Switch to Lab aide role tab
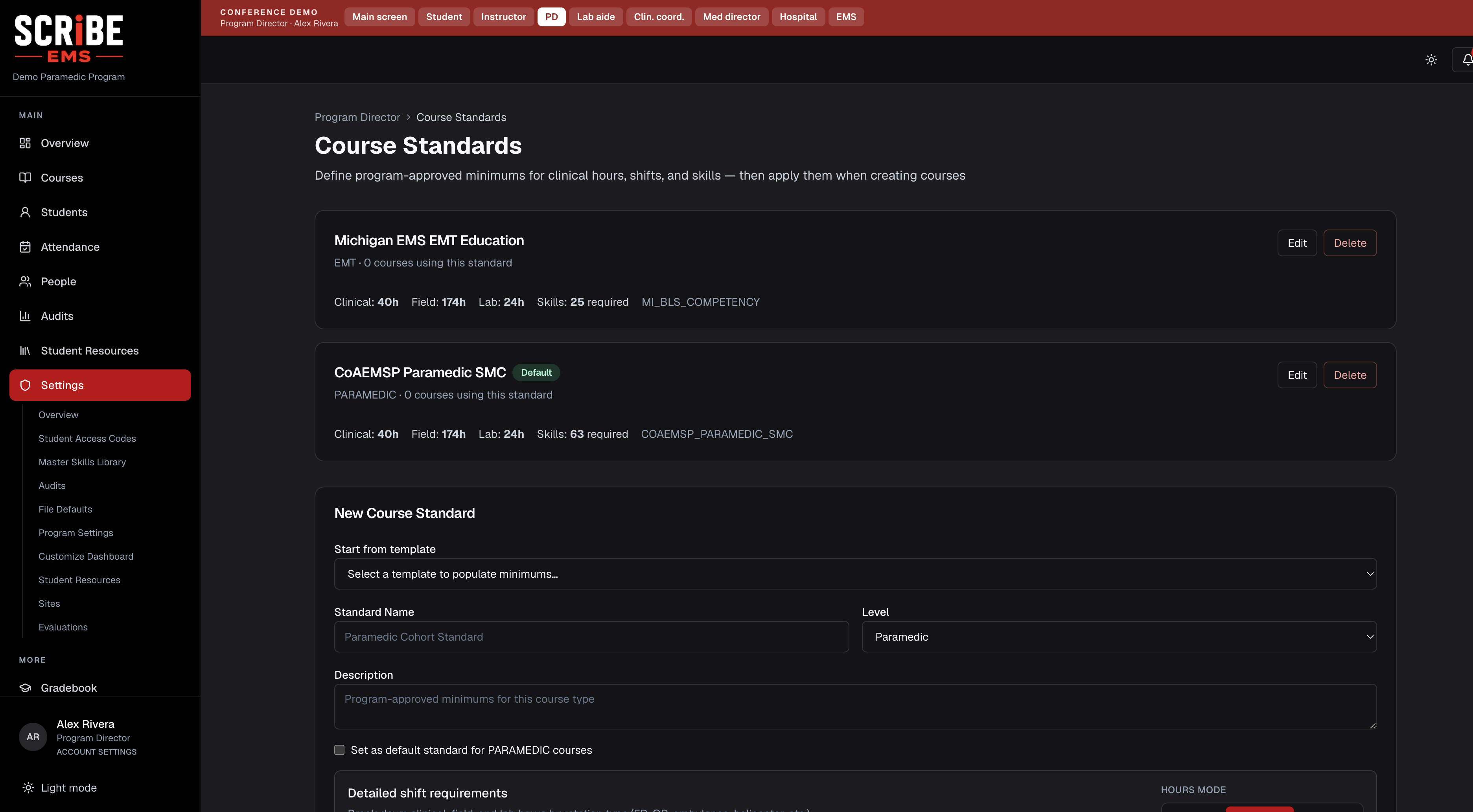 (x=596, y=17)
